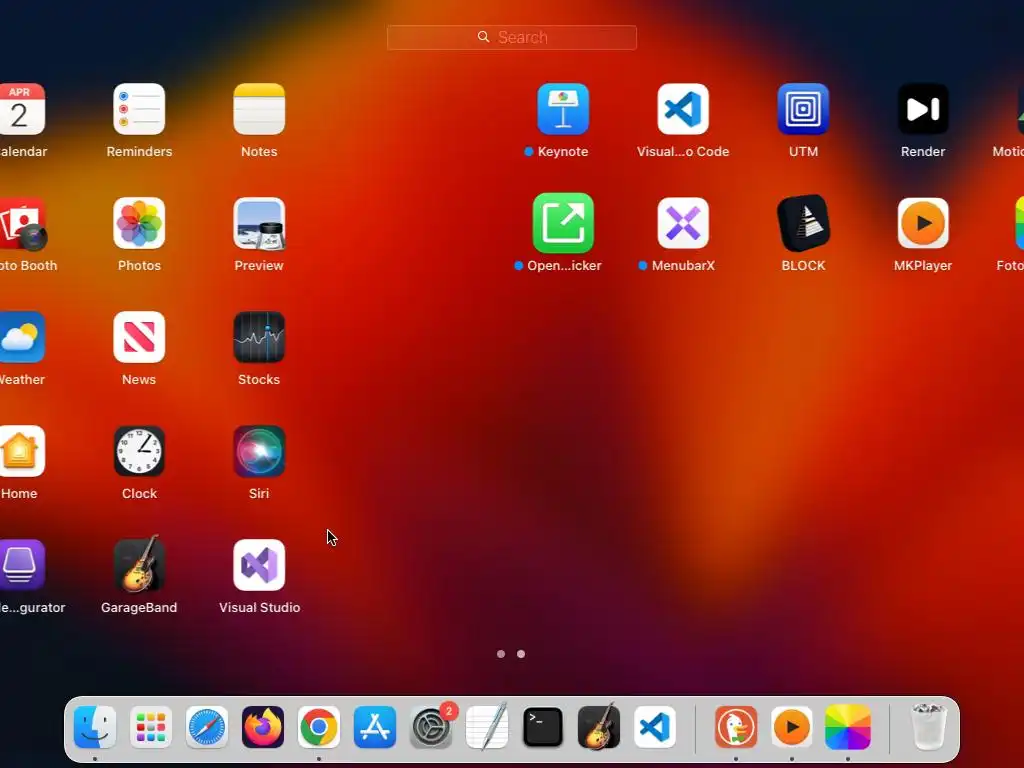
Task: Launch the UTM virtual machine app
Action: pyautogui.click(x=803, y=109)
